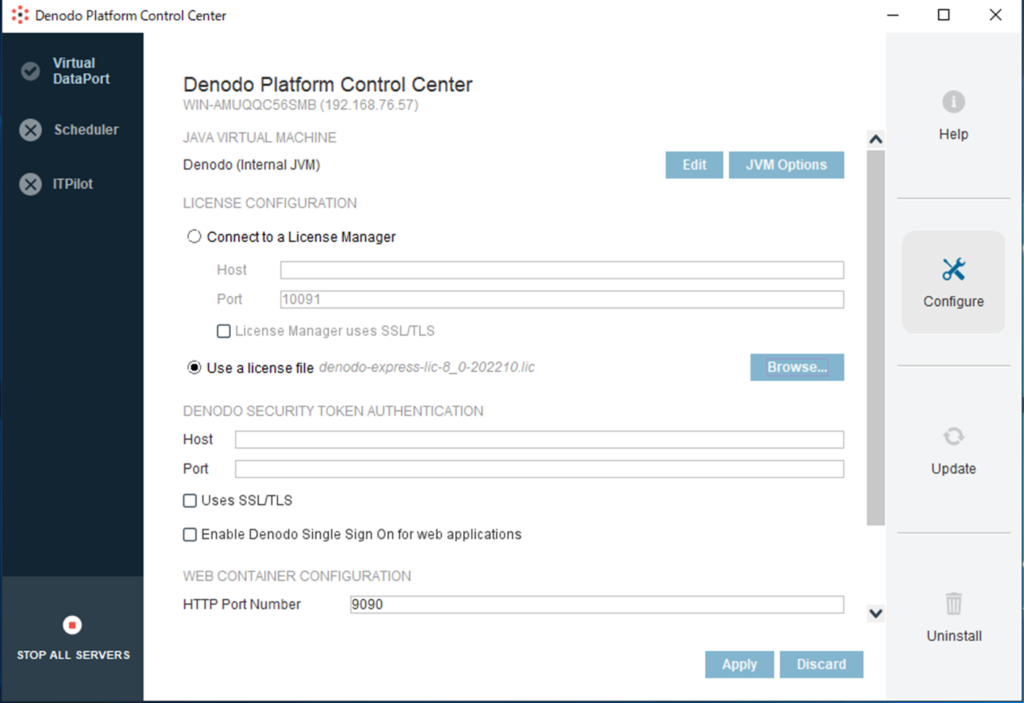Apply the configuration changes
The image size is (1024, 703).
point(739,664)
